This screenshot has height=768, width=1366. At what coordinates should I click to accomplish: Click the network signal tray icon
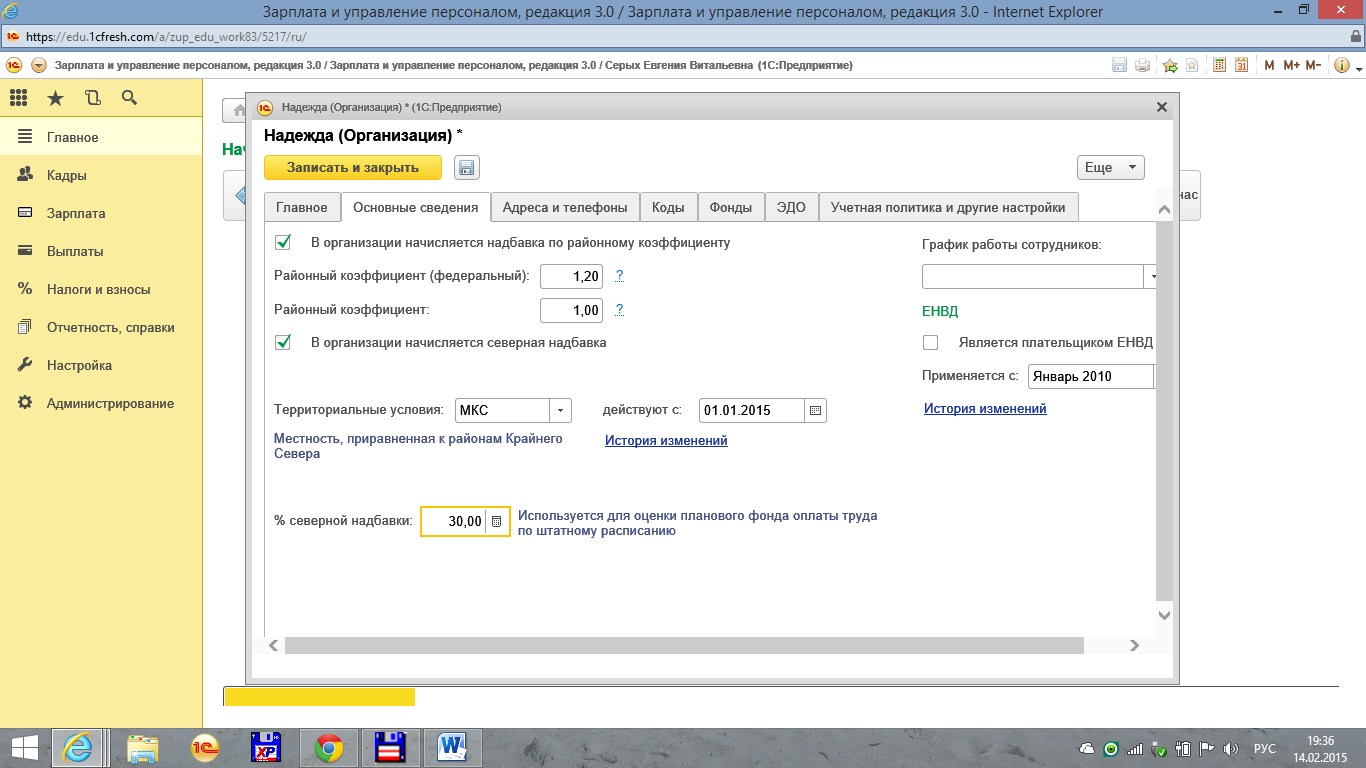1135,749
